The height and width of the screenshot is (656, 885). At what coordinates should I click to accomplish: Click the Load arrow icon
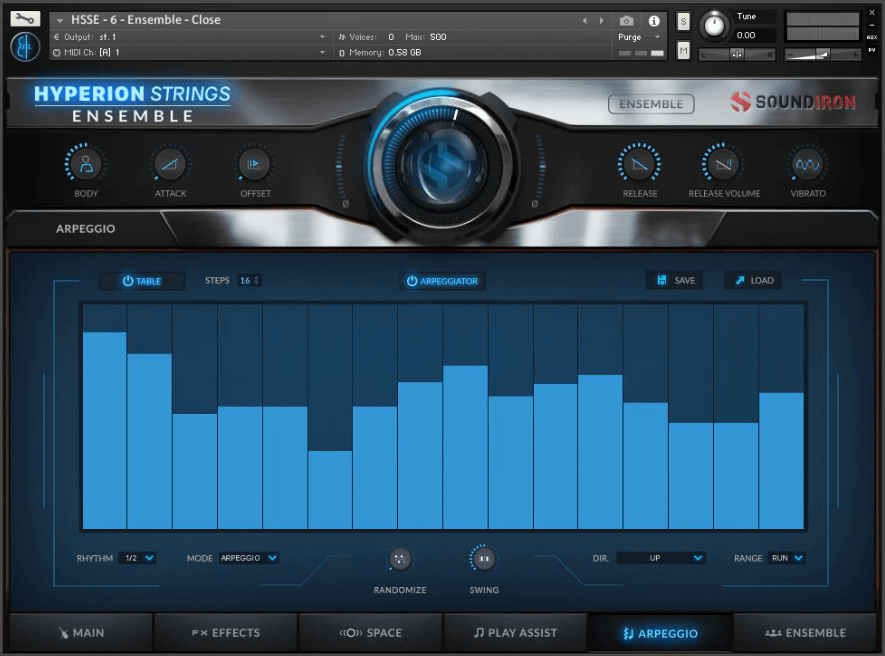pos(739,280)
